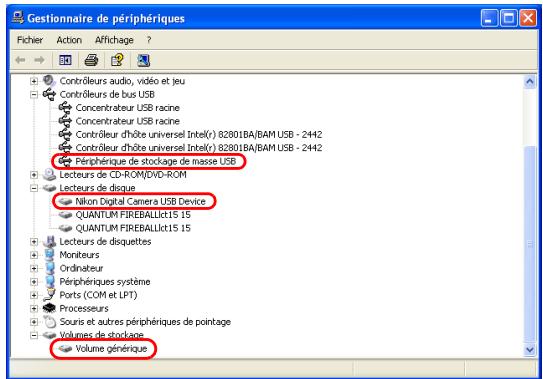Click the Forward arrow toolbar icon
This screenshot has height=379, width=543.
pyautogui.click(x=39, y=60)
